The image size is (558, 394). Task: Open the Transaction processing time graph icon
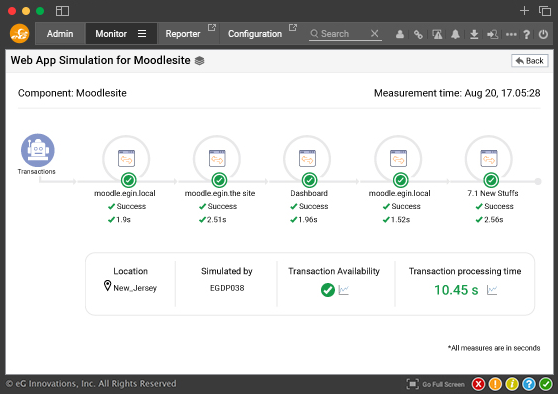point(492,290)
